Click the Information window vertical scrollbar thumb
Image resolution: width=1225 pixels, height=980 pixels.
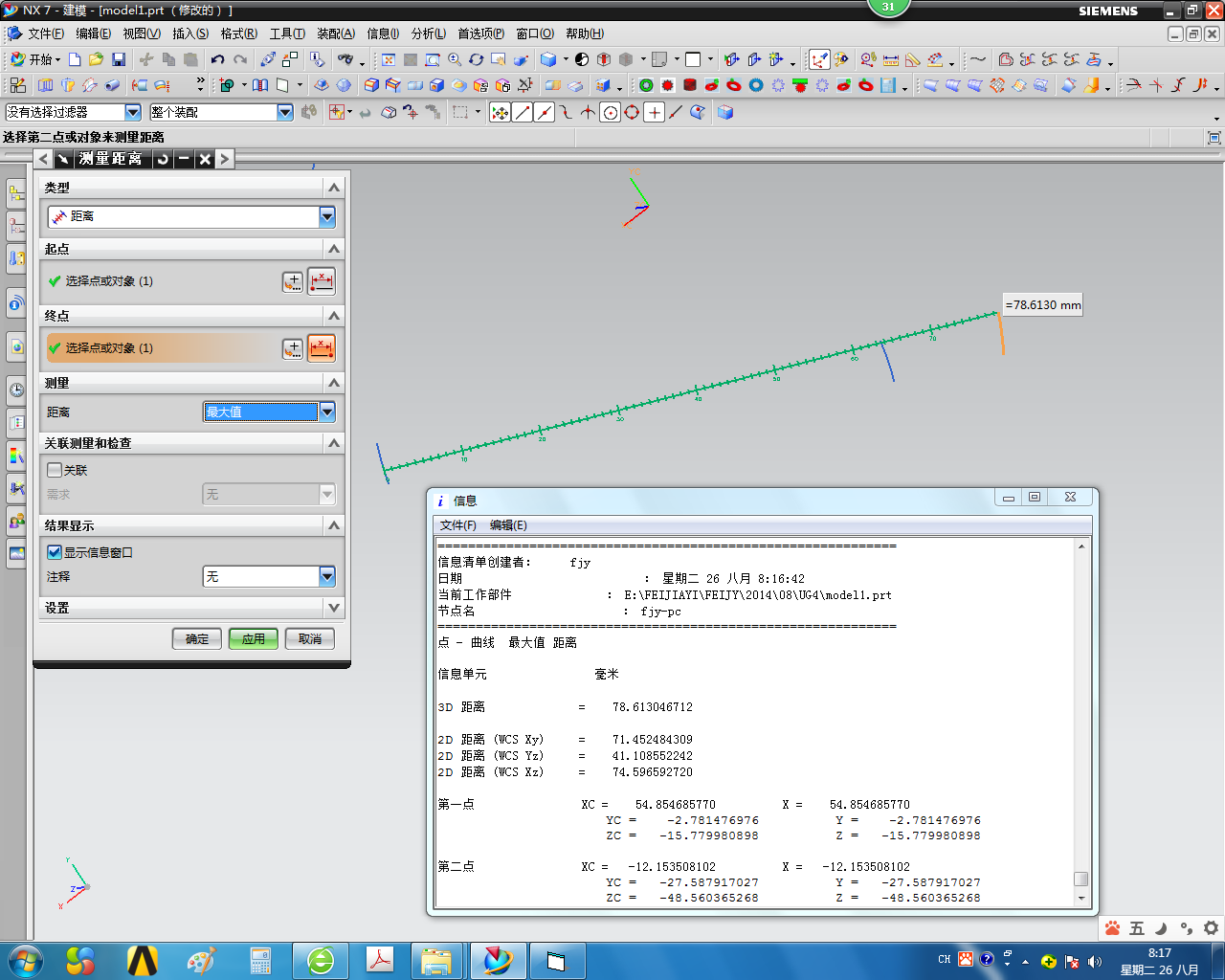coord(1080,879)
